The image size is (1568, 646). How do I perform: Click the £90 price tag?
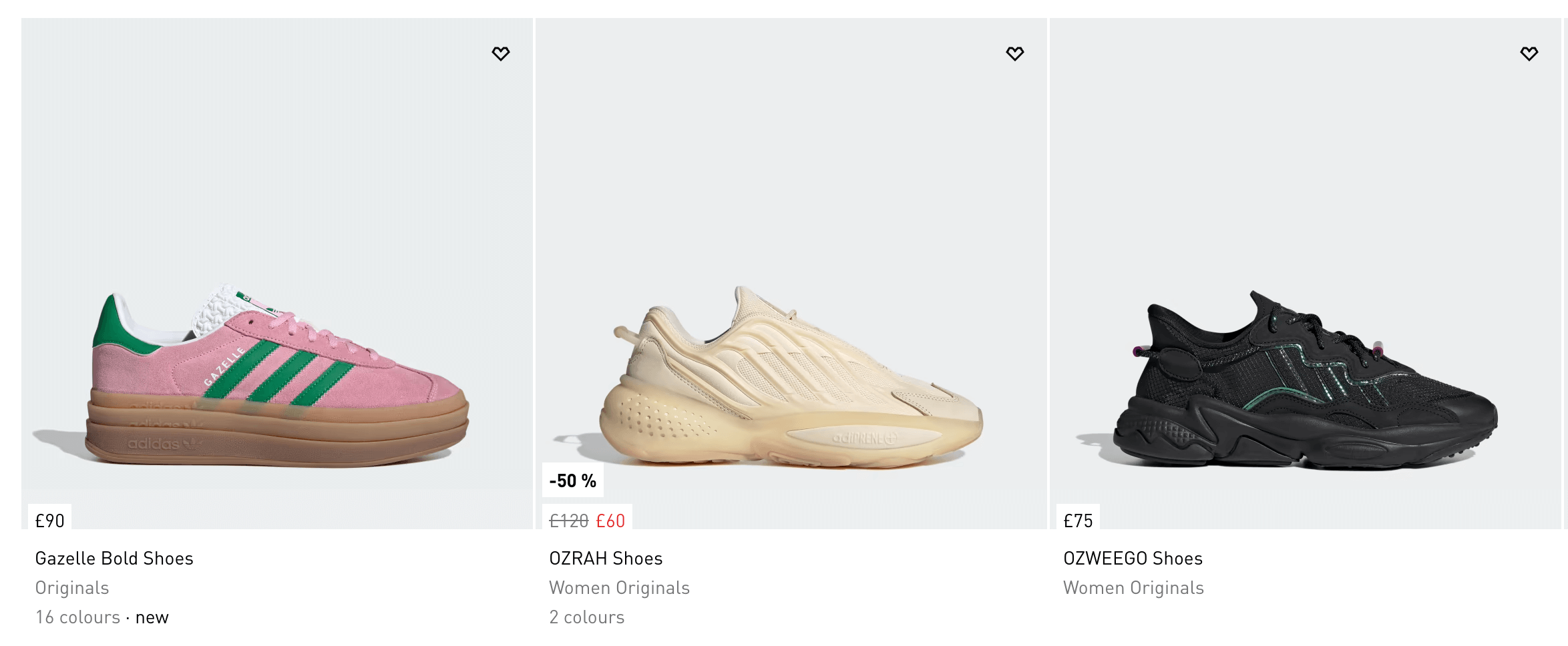(50, 521)
